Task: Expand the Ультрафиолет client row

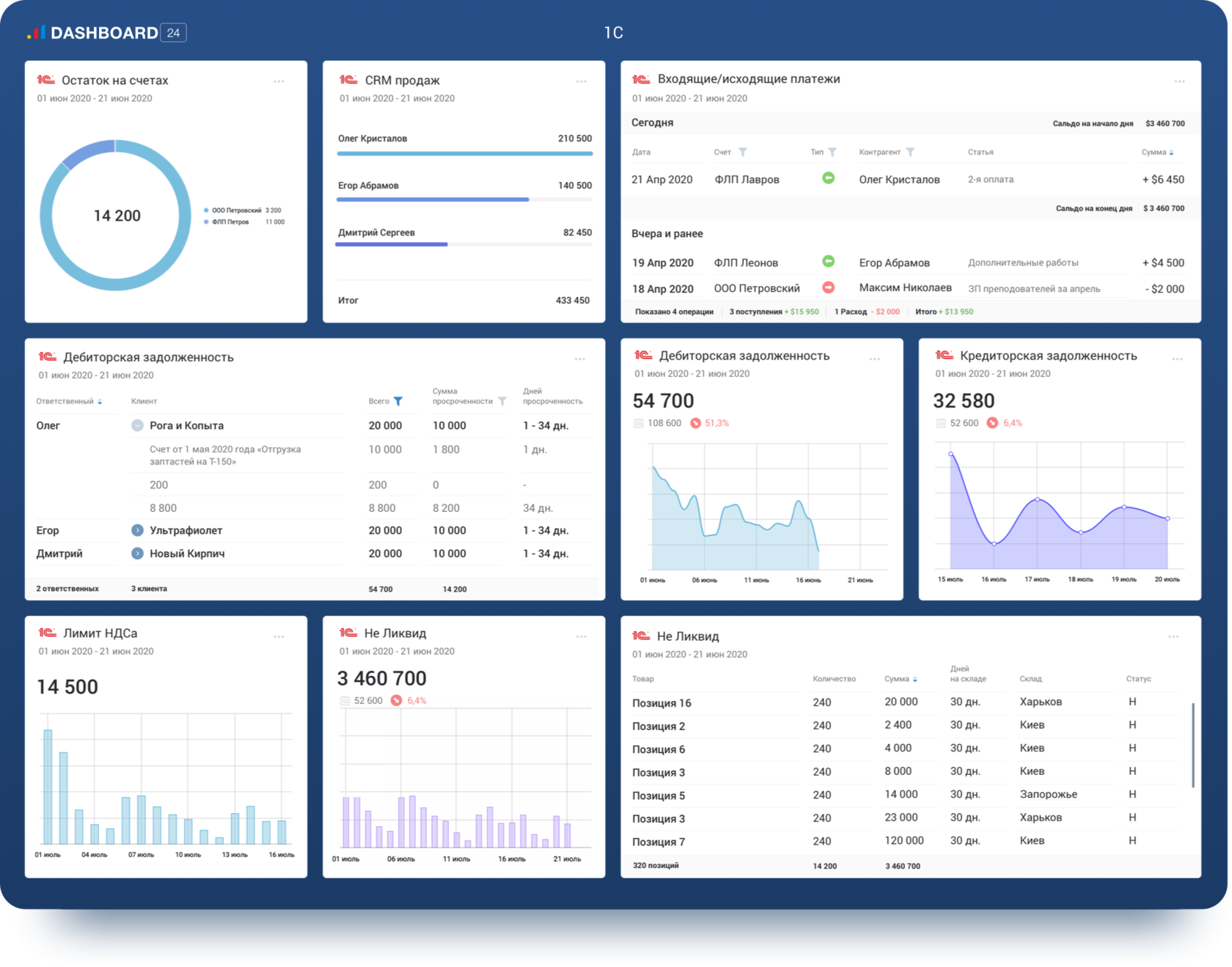Action: tap(137, 530)
